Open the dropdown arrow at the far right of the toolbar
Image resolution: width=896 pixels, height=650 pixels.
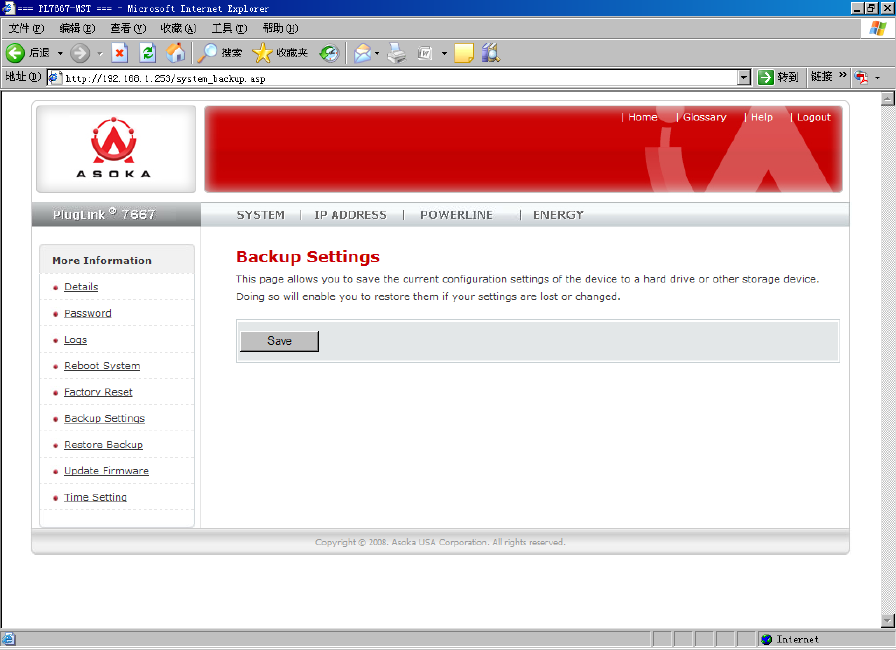click(877, 78)
